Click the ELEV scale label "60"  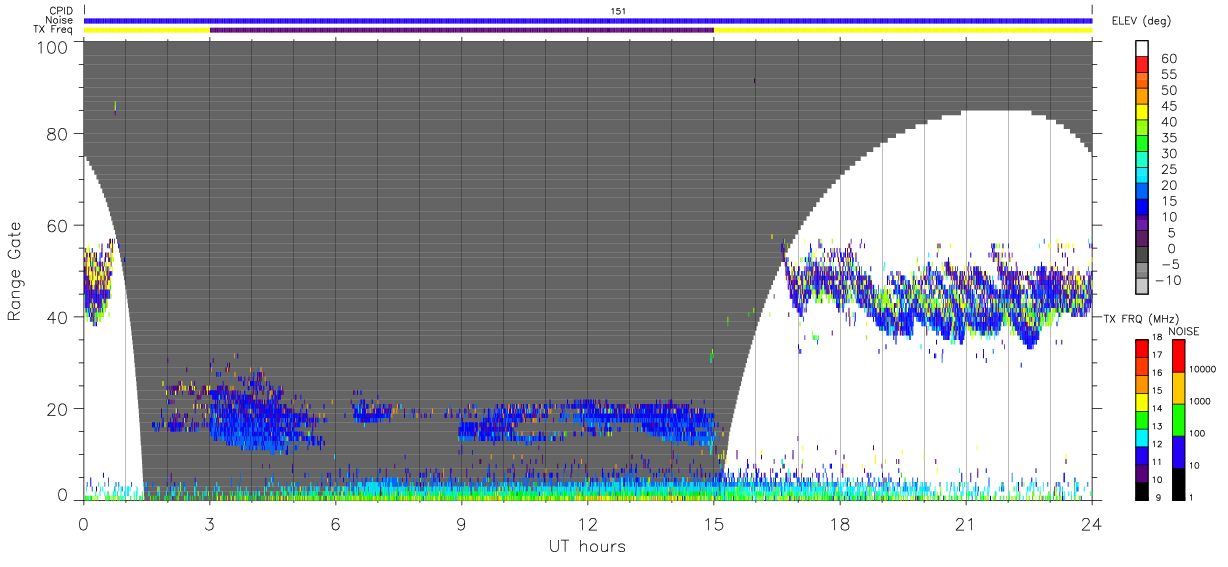click(x=1167, y=59)
